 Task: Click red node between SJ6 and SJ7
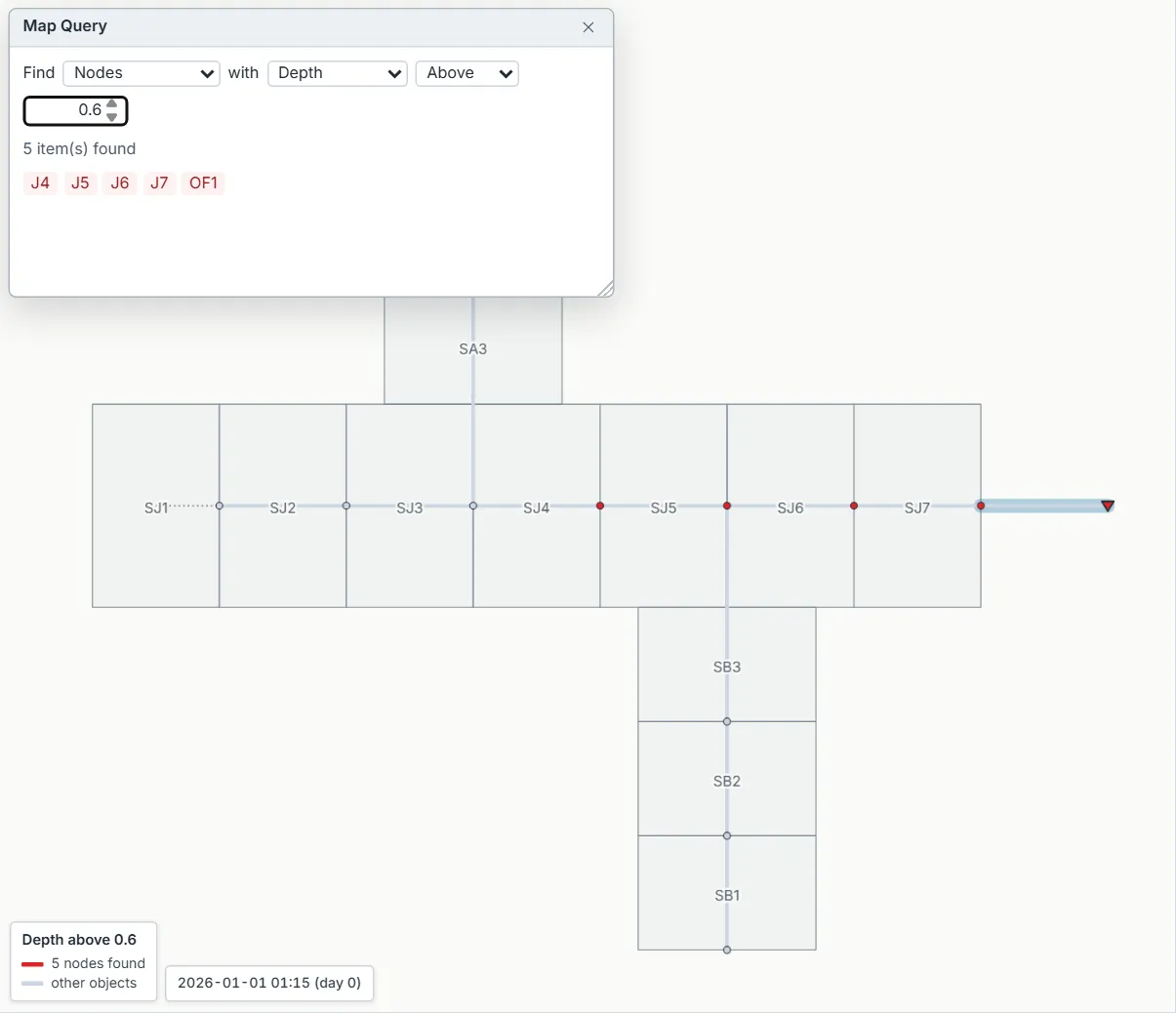[854, 506]
